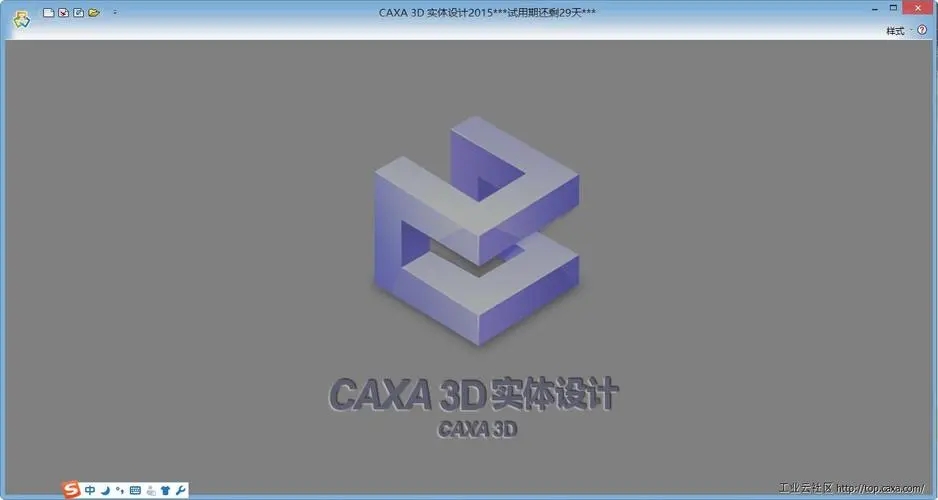Toggle punctuation mode on the IME bar
Viewport: 938px width, 500px height.
tap(120, 490)
